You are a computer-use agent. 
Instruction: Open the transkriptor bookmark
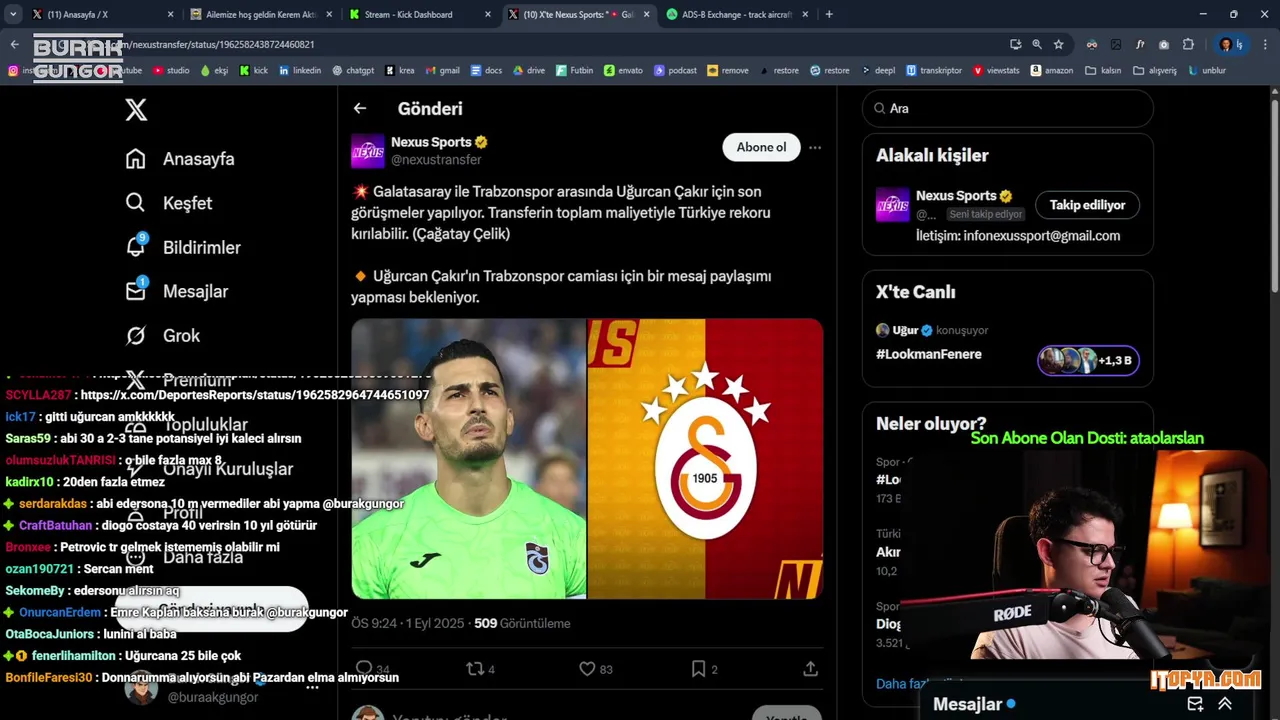coord(934,71)
